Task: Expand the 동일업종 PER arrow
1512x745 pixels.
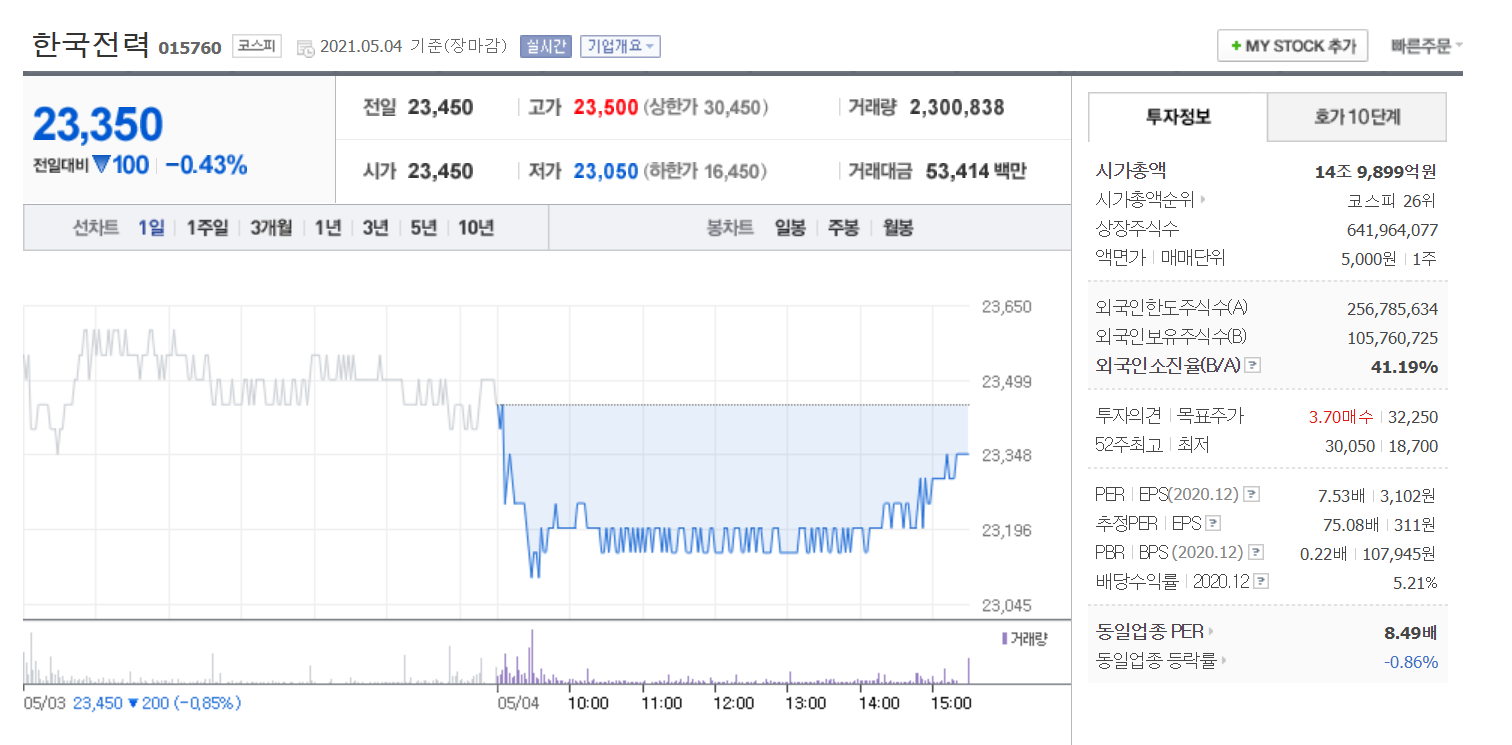Action: pyautogui.click(x=1211, y=632)
